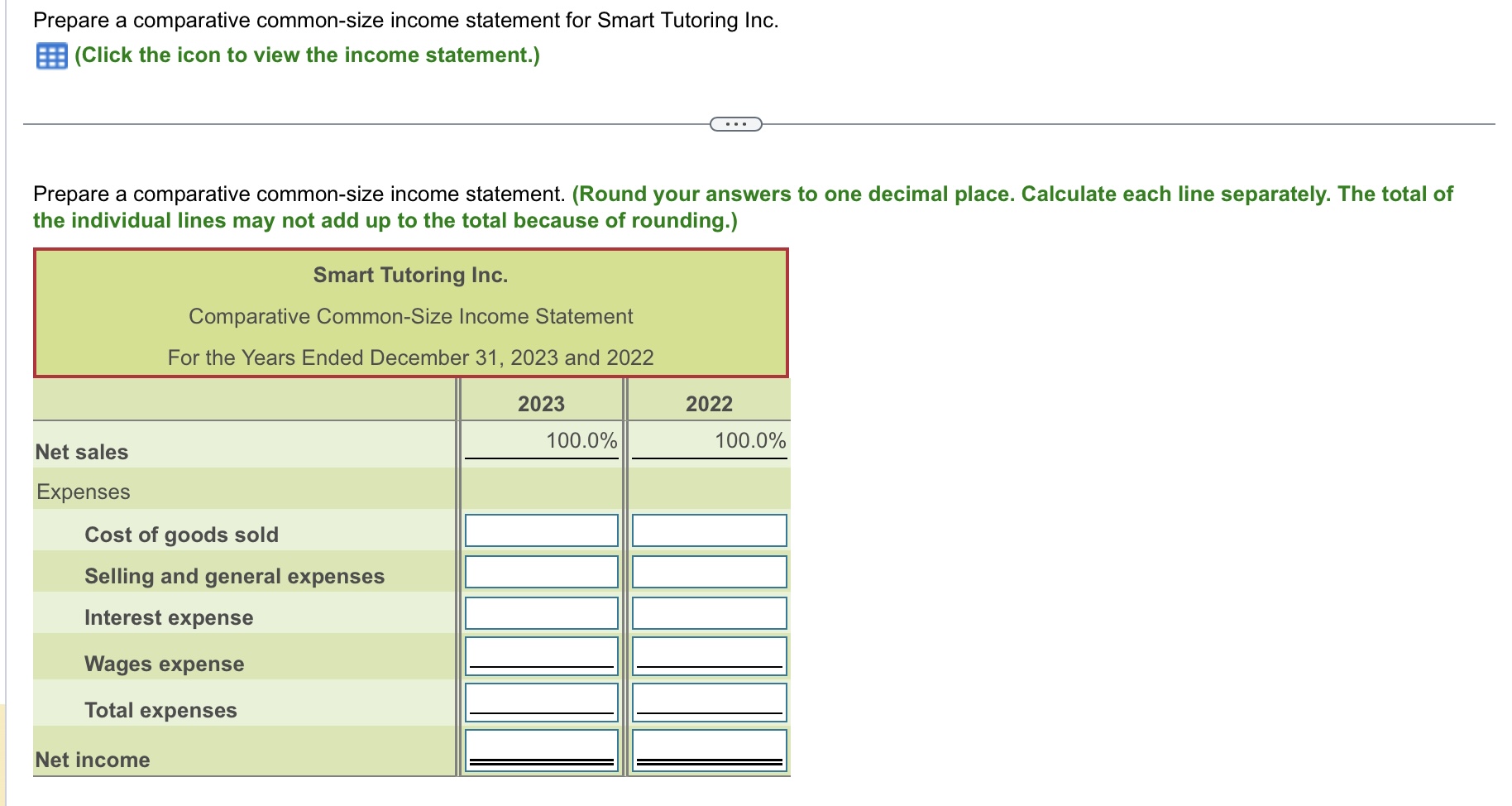Select the Wages expense 2023 input field
The width and height of the screenshot is (1512, 806).
[541, 656]
